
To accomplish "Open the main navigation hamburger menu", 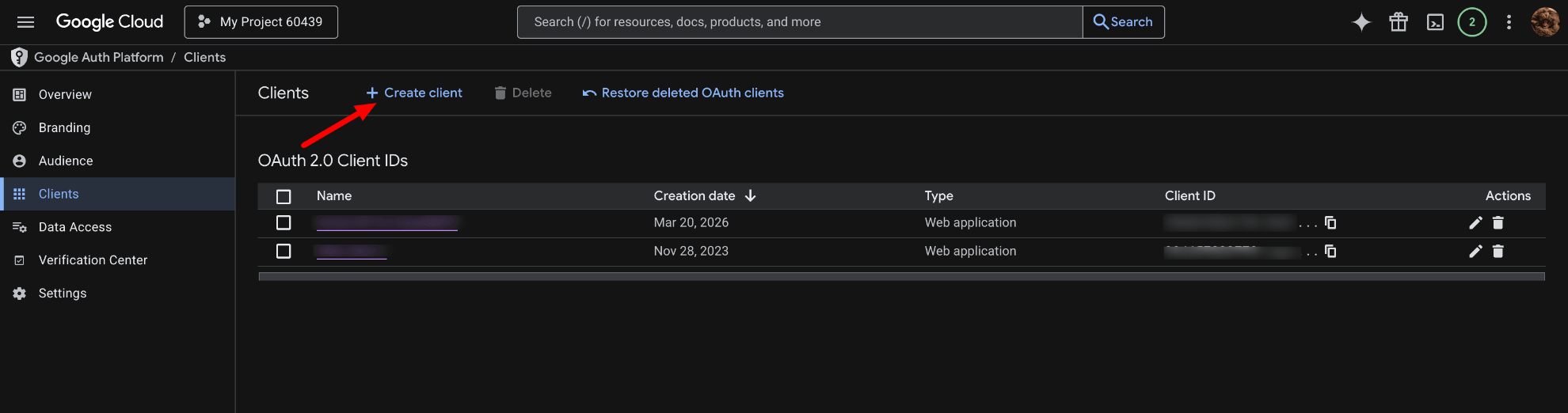I will [x=25, y=22].
